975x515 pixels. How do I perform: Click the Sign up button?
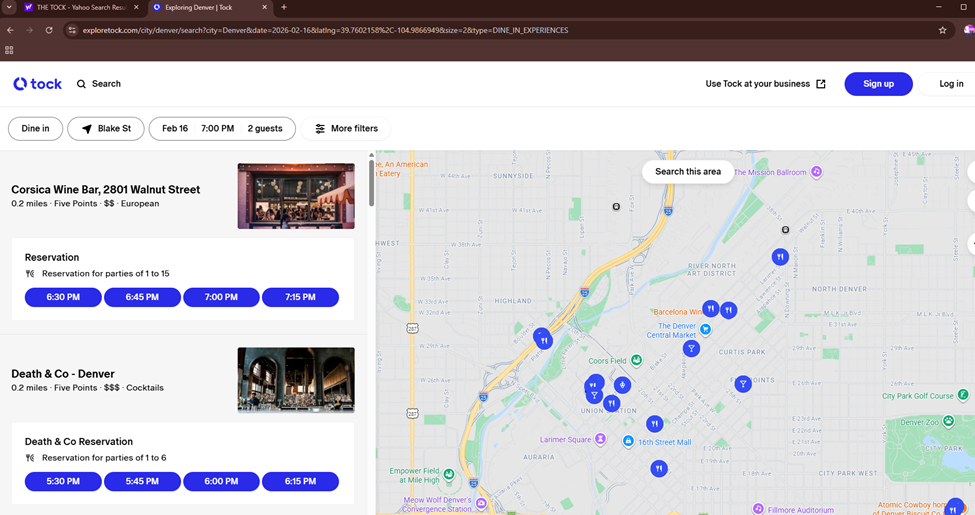[x=878, y=84]
